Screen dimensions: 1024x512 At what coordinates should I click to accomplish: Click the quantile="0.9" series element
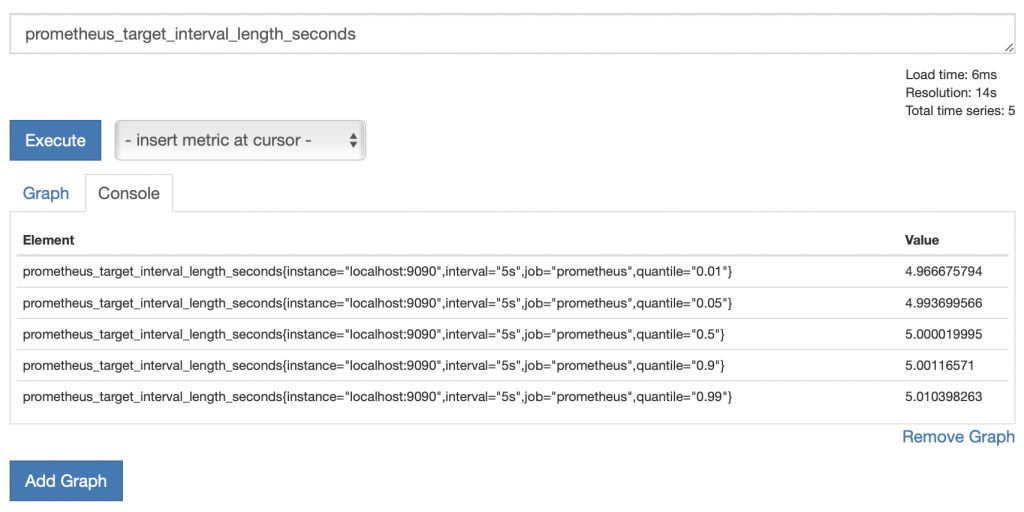(373, 365)
